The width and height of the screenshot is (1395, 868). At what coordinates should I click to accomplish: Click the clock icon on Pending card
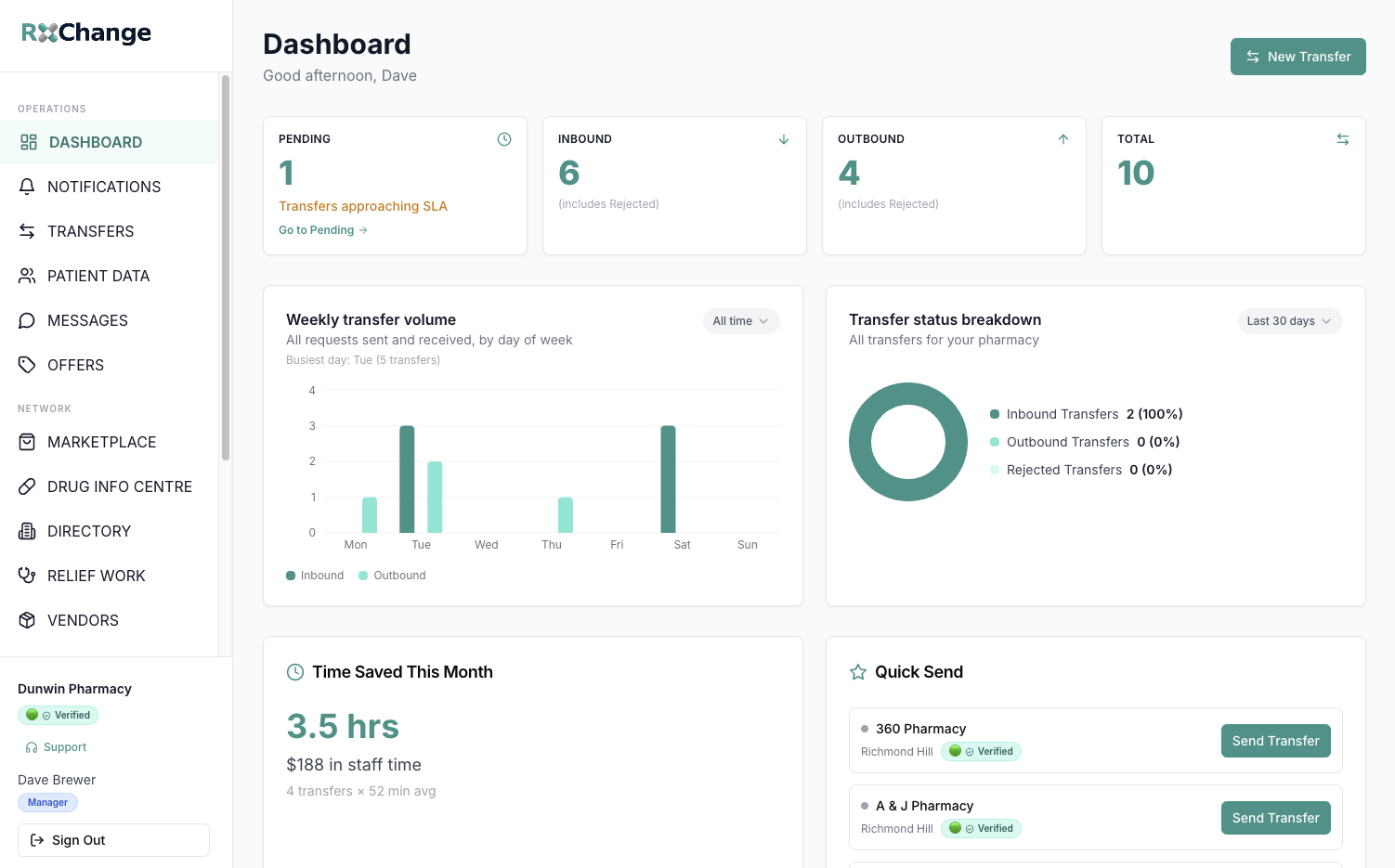tap(504, 139)
